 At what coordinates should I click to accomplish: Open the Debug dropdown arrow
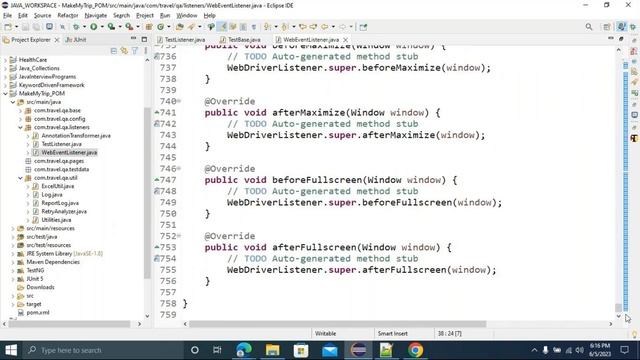pos(84,27)
